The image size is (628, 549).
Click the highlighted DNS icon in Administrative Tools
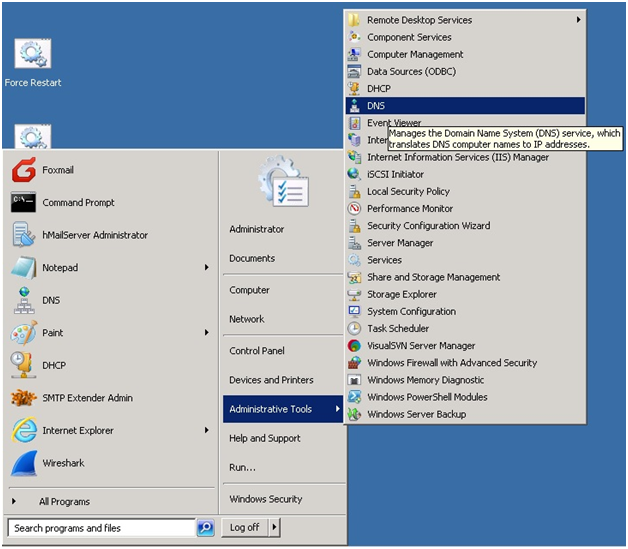pyautogui.click(x=354, y=106)
